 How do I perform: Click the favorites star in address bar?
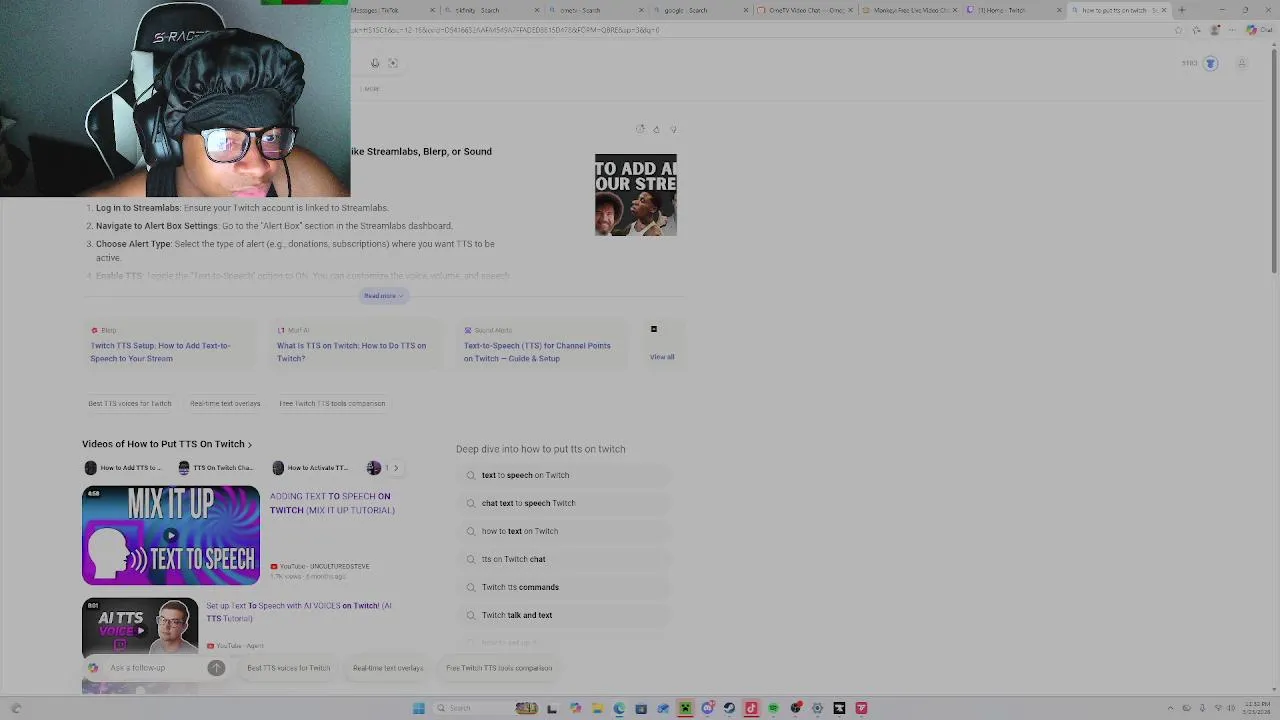1178,30
